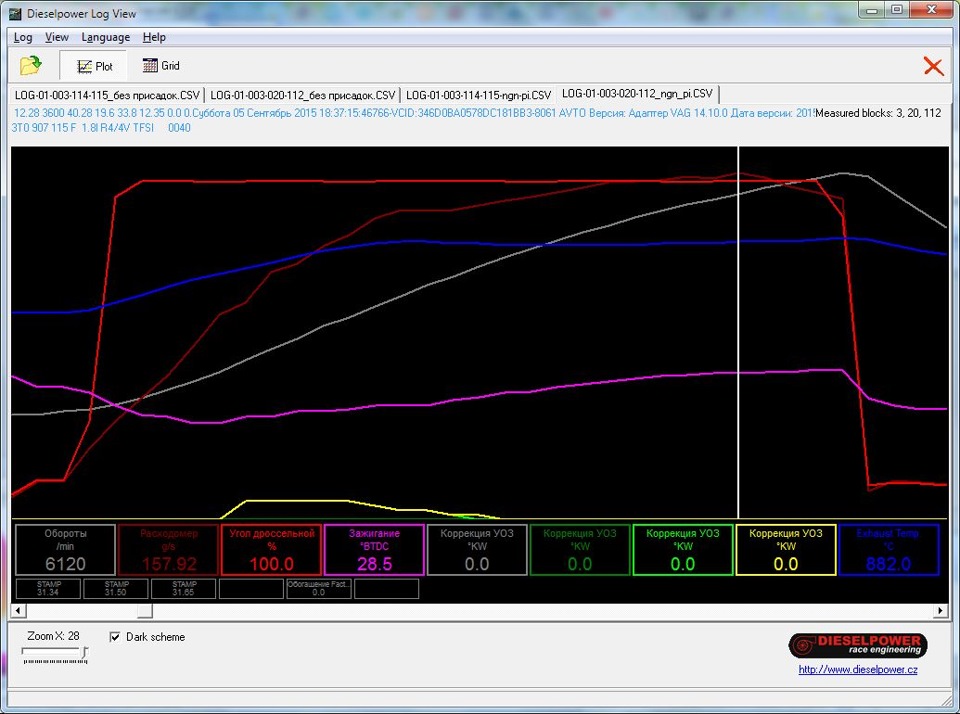Select the LOG-01-003-114-115_без присадок.CSV tab
This screenshot has width=960, height=714.
point(107,94)
